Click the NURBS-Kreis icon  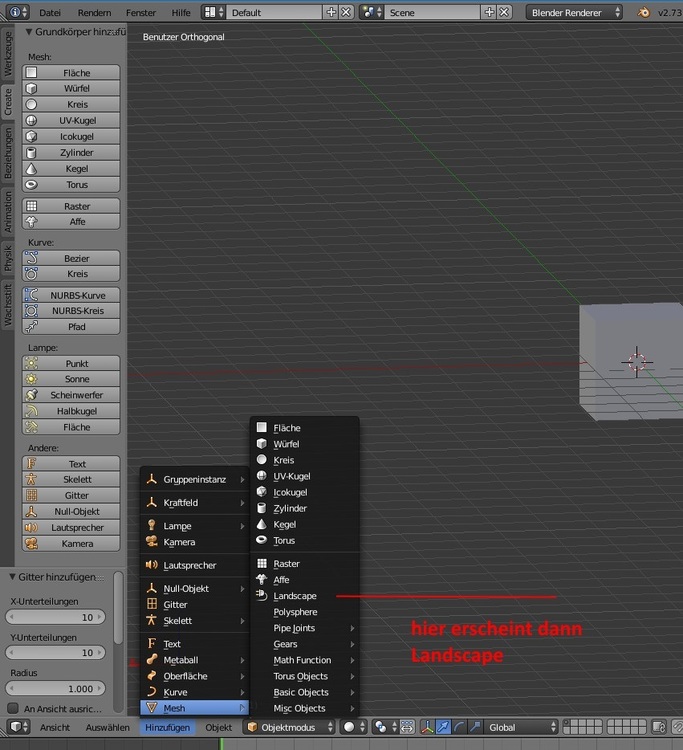32,311
